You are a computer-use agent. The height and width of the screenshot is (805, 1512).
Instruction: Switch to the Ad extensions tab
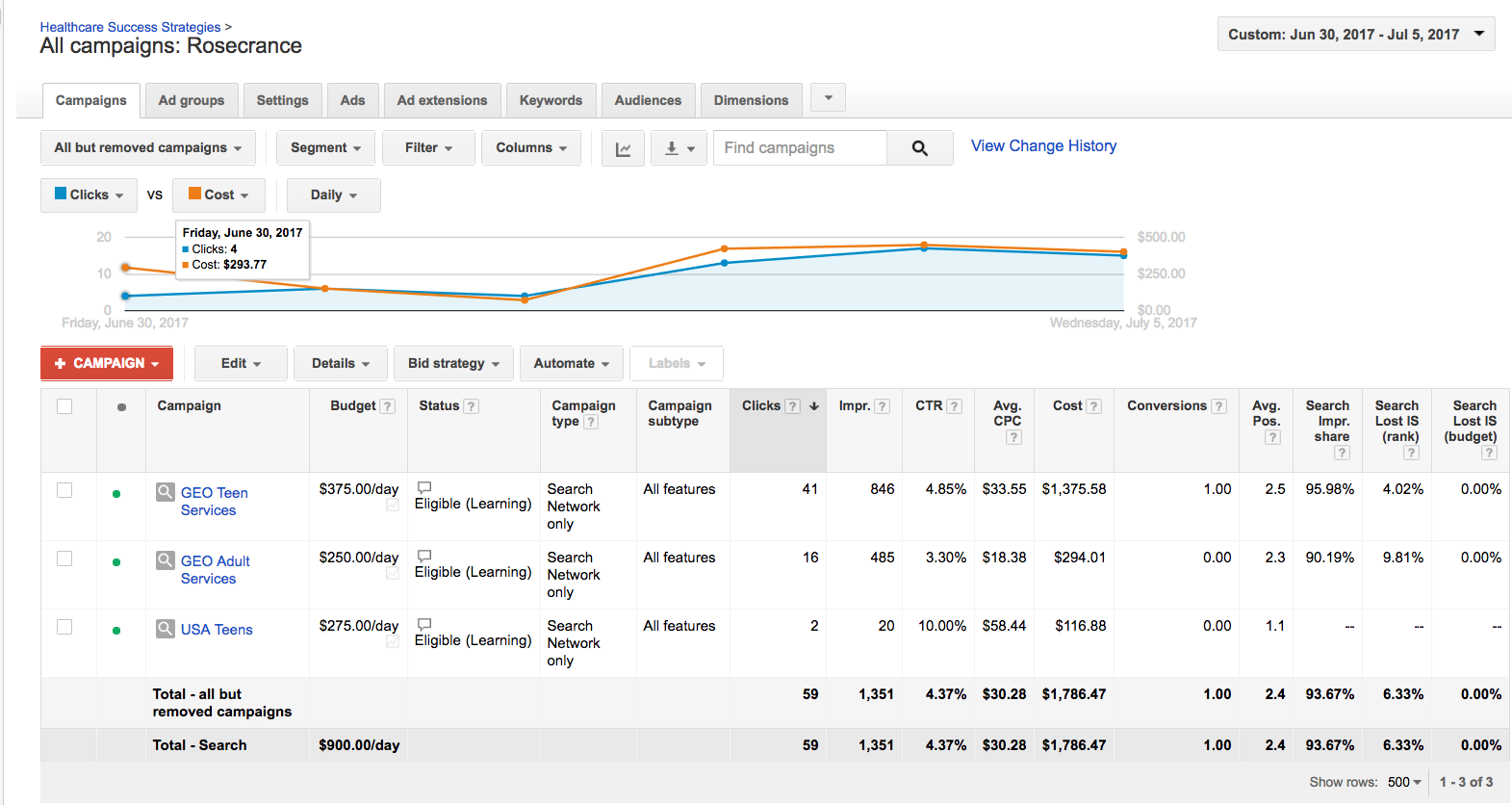tap(443, 101)
